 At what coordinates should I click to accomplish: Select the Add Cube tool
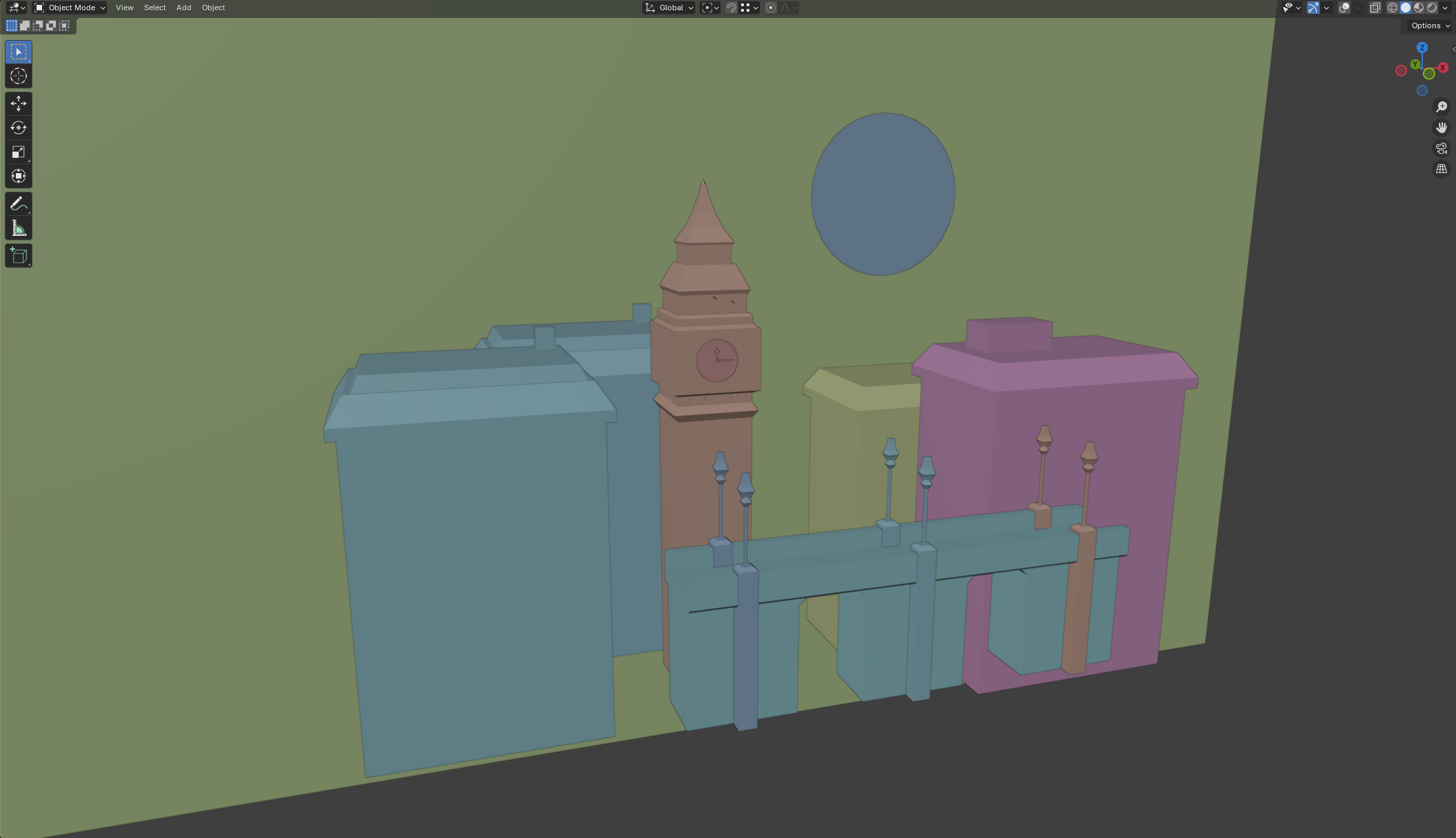(x=19, y=256)
